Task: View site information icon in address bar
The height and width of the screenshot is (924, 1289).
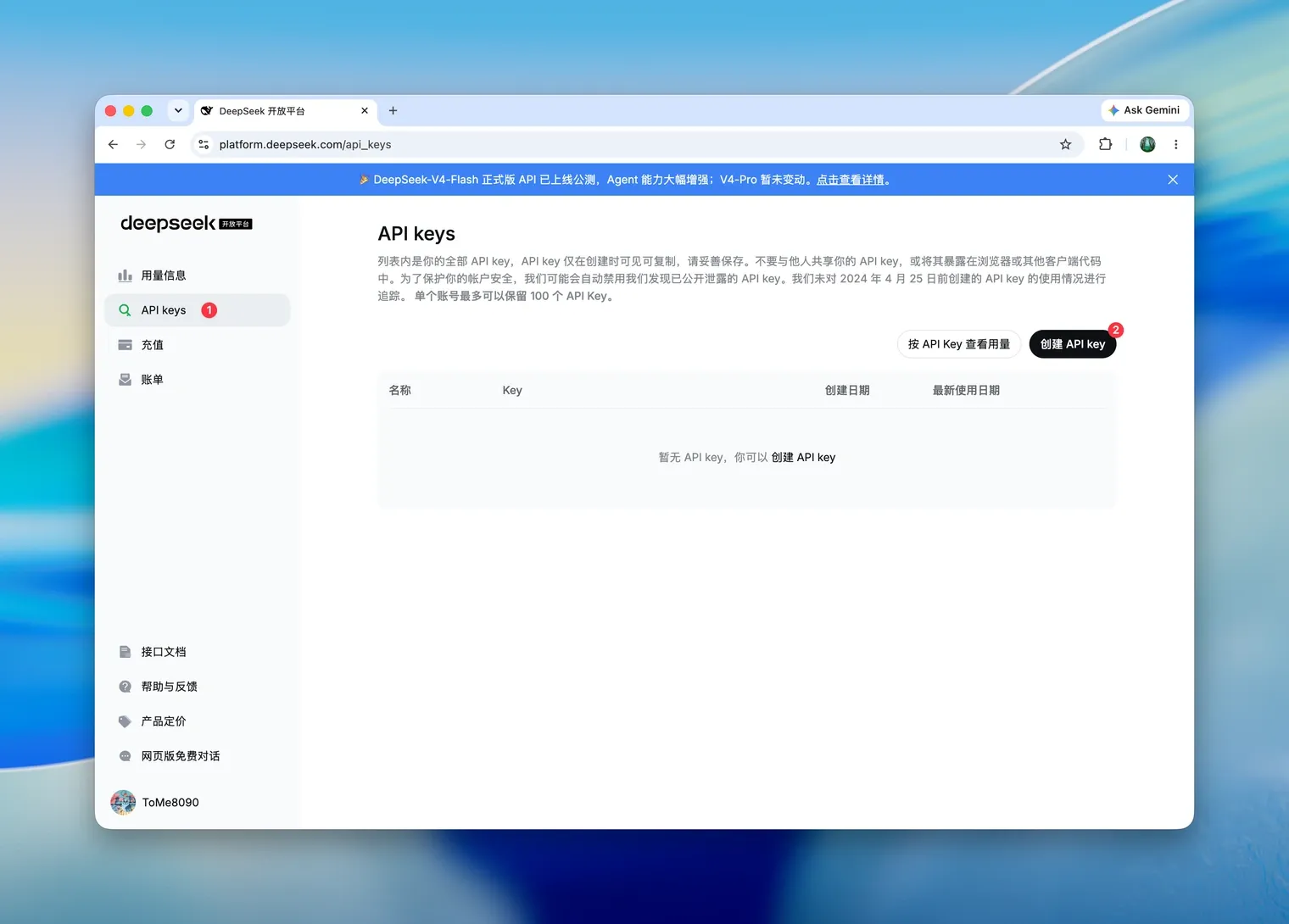Action: [204, 145]
